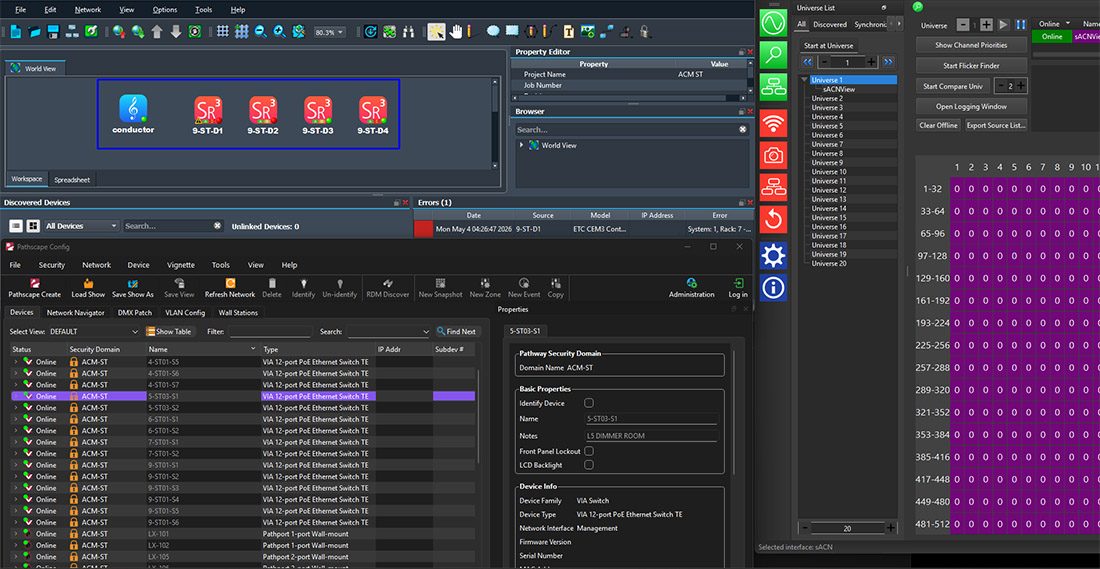Switch to the VLAN Config tab
This screenshot has width=1100, height=569.
[x=185, y=313]
